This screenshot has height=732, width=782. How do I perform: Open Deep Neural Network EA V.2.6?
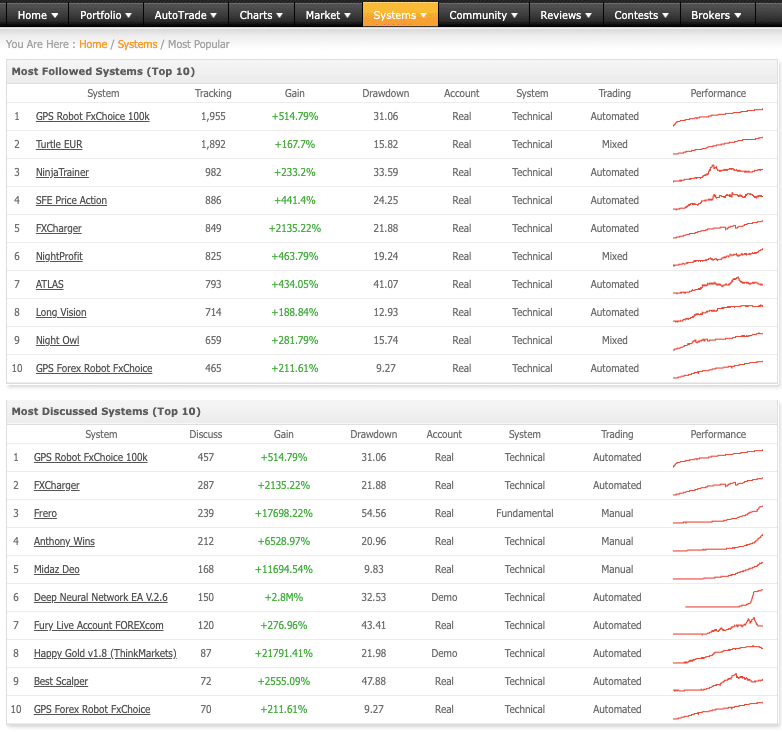[100, 597]
